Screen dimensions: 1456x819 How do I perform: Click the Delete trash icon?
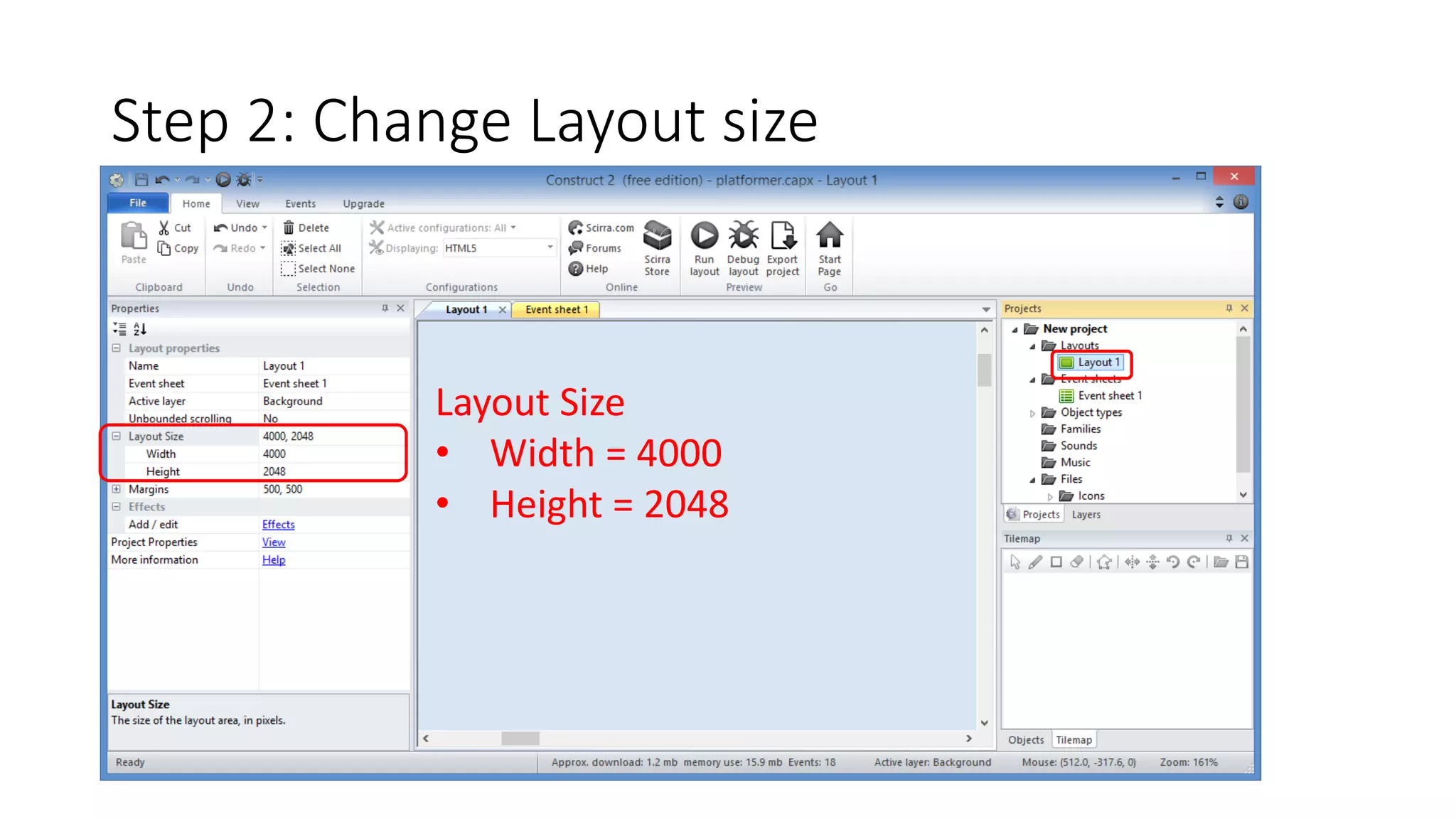pos(289,227)
